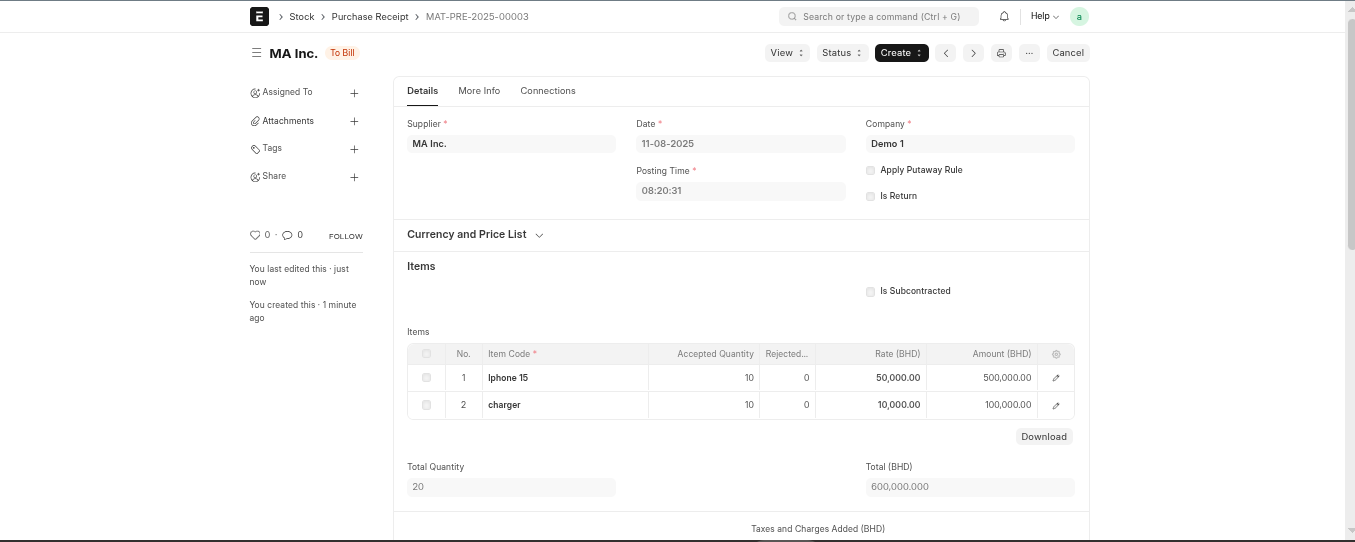Click the print icon button

pyautogui.click(x=1001, y=53)
